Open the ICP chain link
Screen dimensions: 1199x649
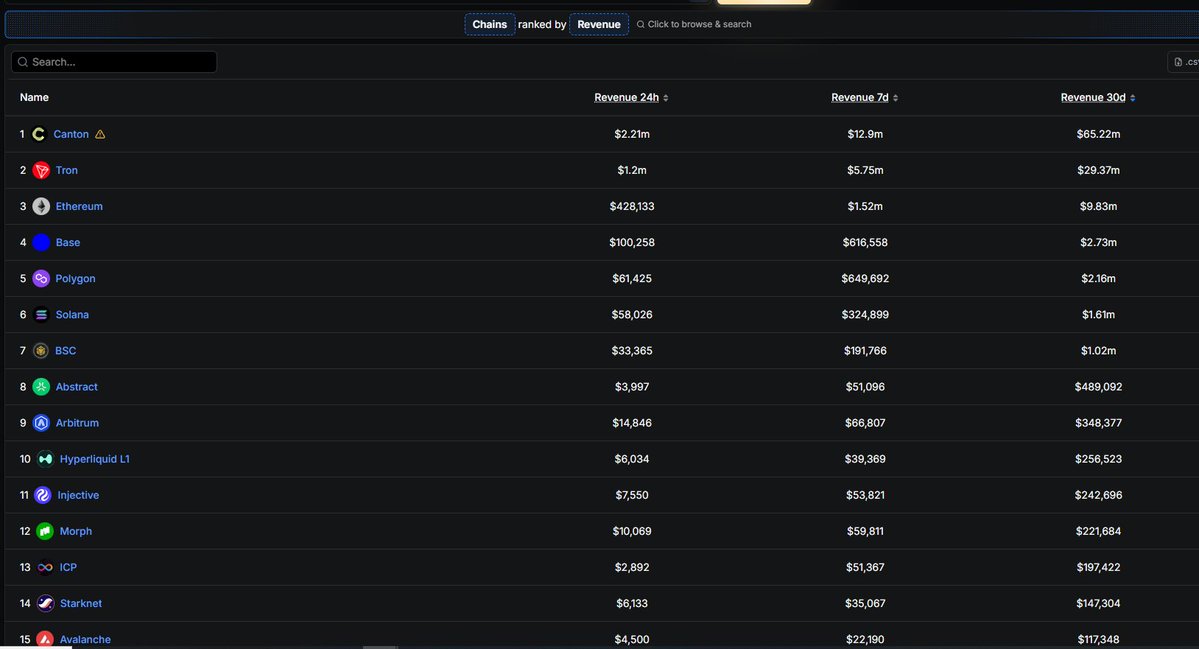coord(68,567)
